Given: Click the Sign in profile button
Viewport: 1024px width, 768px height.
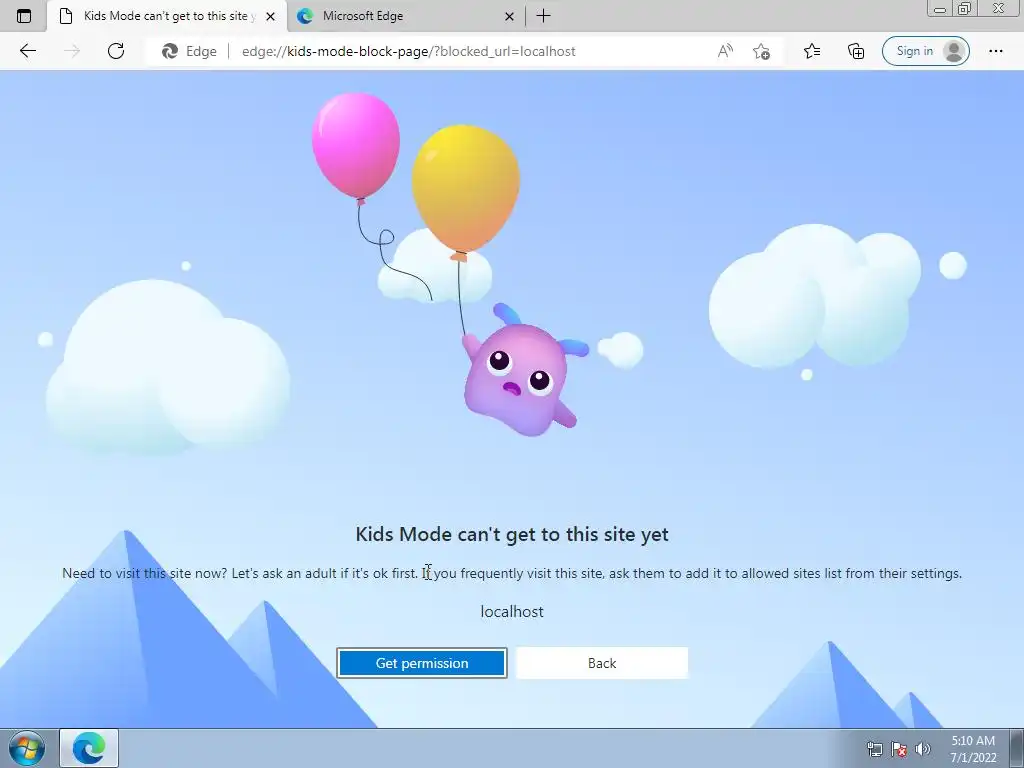Looking at the screenshot, I should click(x=925, y=51).
